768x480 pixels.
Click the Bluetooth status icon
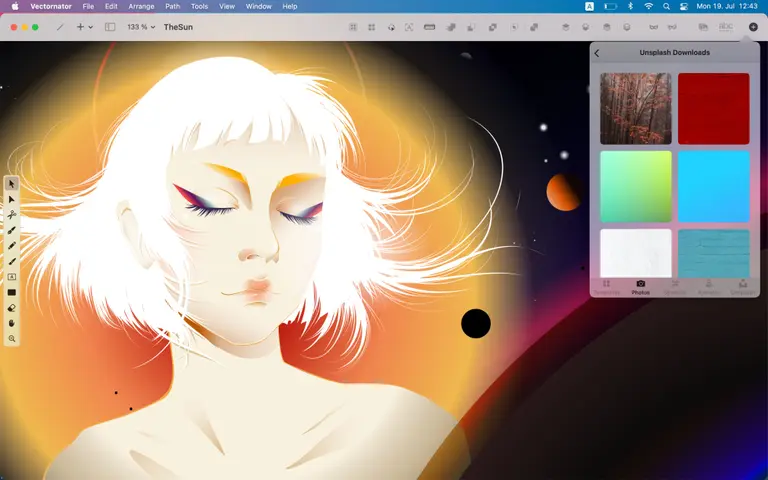click(x=631, y=6)
